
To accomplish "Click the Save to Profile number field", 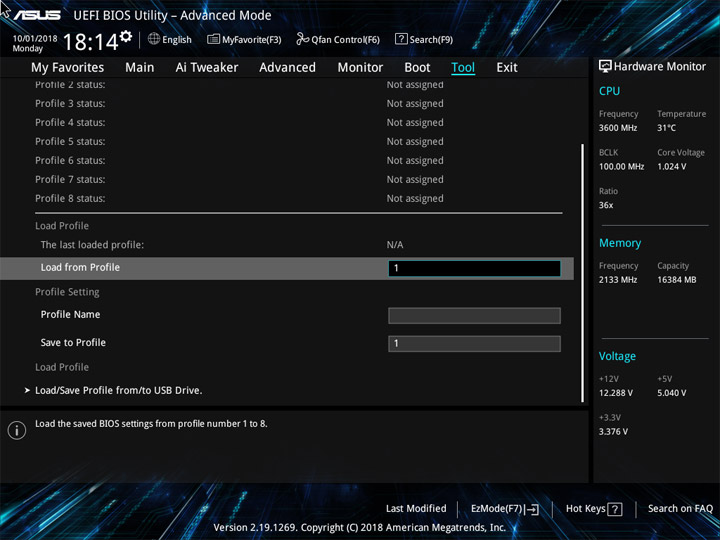I will pyautogui.click(x=474, y=344).
